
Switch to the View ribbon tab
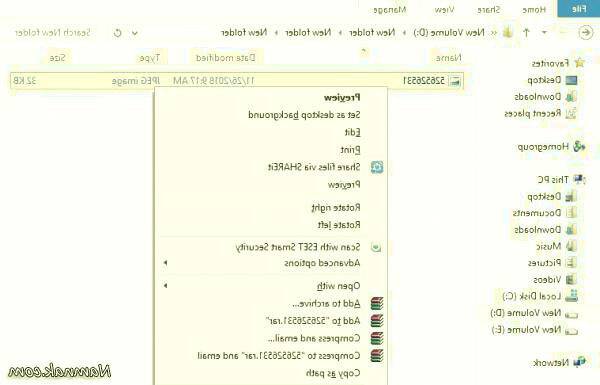pos(444,10)
